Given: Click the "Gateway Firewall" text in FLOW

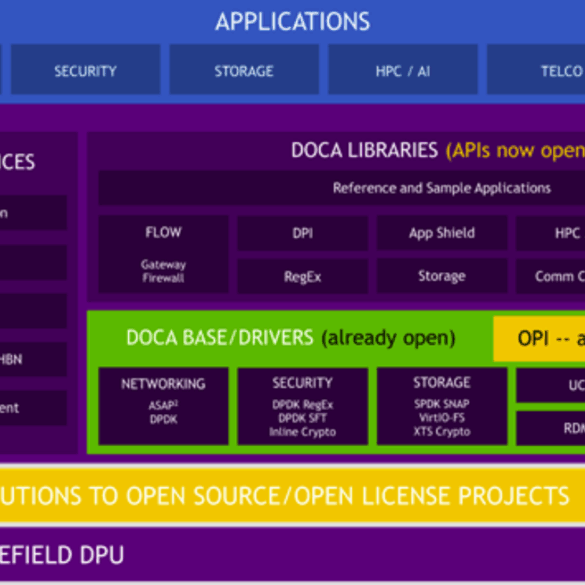Looking at the screenshot, I should (x=163, y=271).
